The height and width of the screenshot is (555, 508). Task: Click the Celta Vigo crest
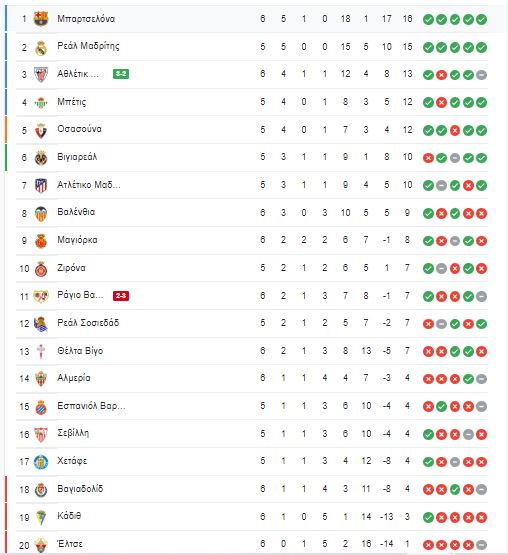(x=41, y=351)
